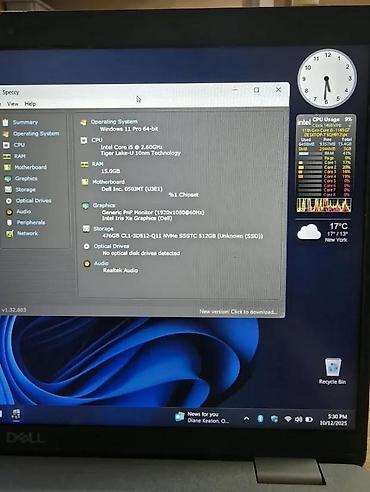370x492 pixels.
Task: Open the News for you taskbar widget
Action: point(202,417)
